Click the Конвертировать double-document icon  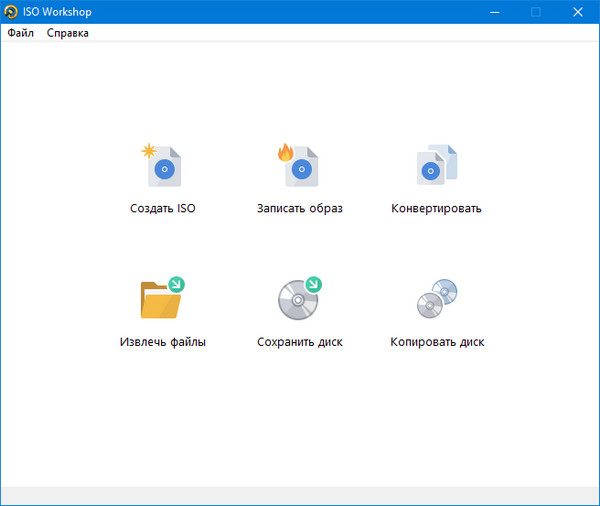pos(436,166)
